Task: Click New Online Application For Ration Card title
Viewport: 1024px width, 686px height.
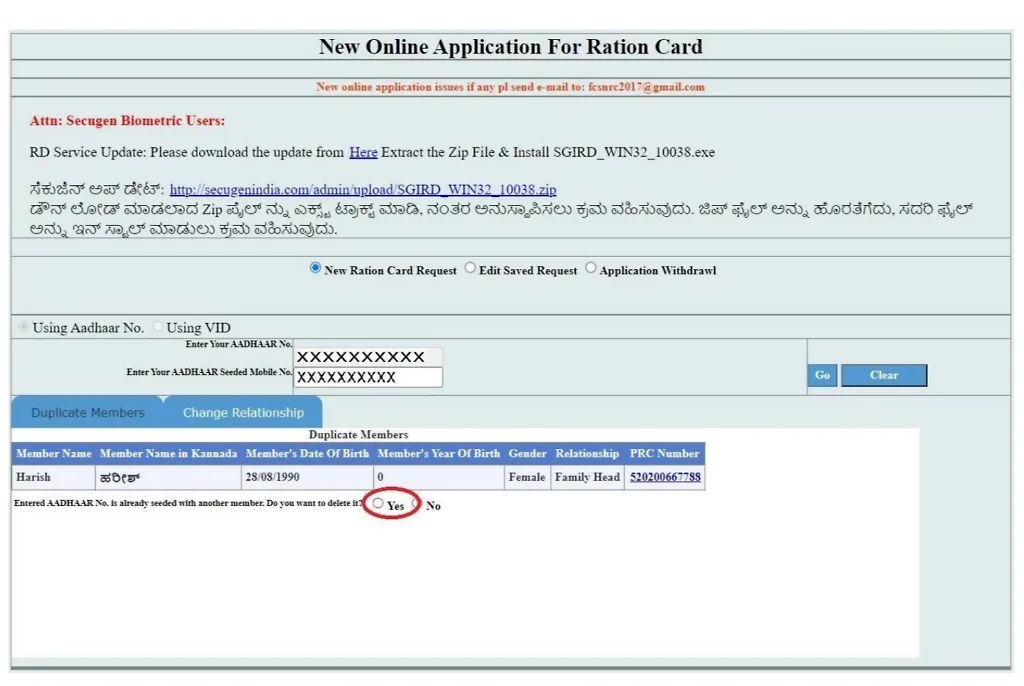Action: point(511,46)
